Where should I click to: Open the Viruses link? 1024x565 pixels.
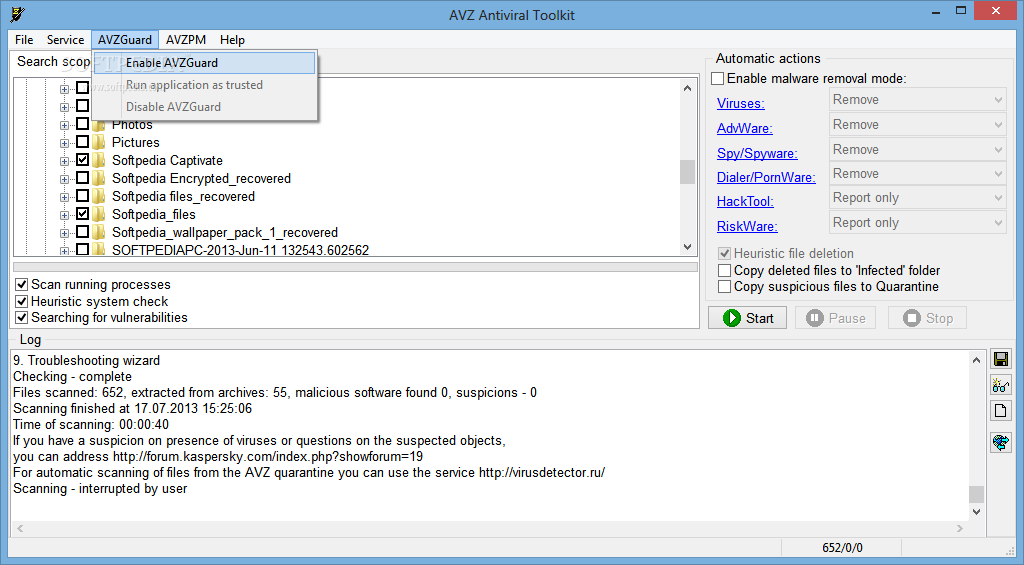coord(741,103)
